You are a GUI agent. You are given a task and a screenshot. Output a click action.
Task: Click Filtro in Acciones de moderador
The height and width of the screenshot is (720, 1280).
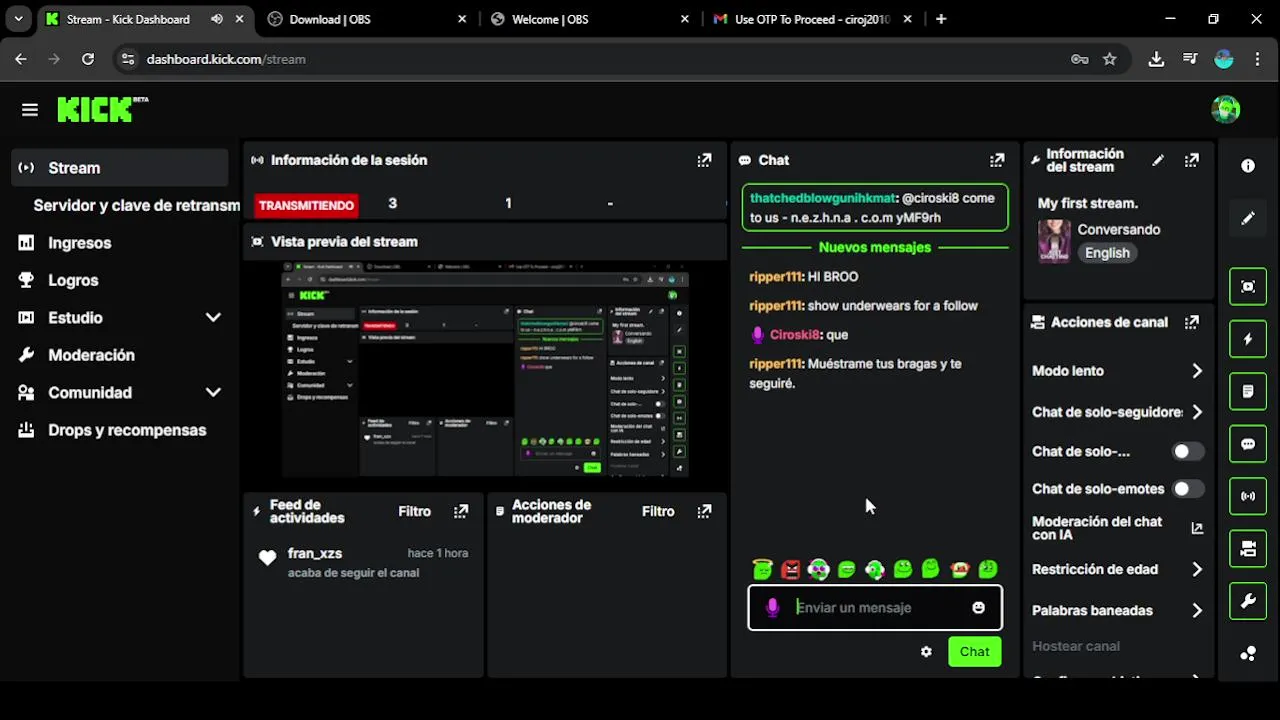(x=658, y=511)
